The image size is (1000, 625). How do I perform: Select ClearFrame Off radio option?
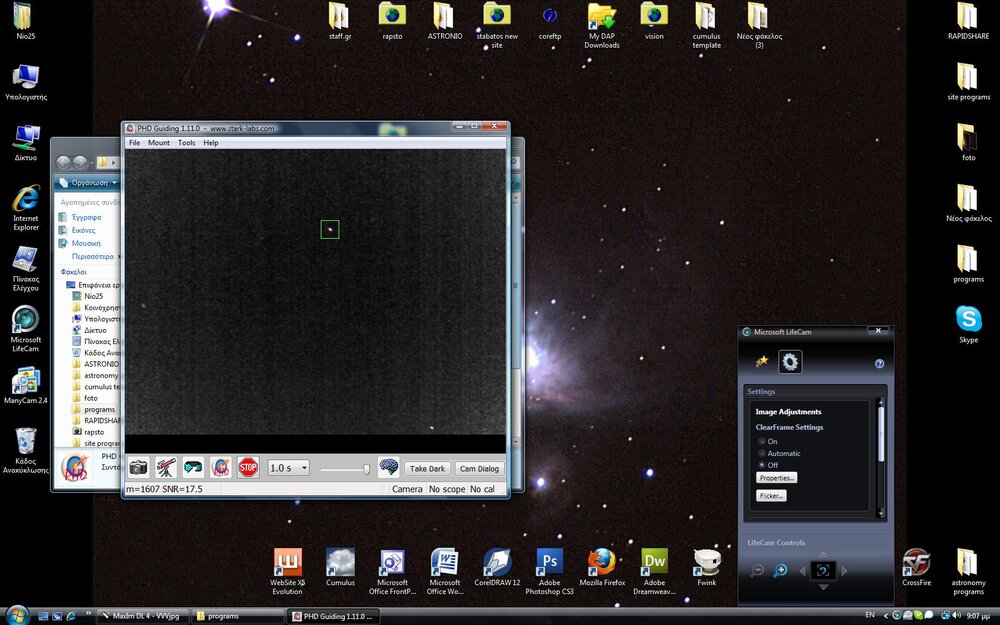tap(761, 465)
